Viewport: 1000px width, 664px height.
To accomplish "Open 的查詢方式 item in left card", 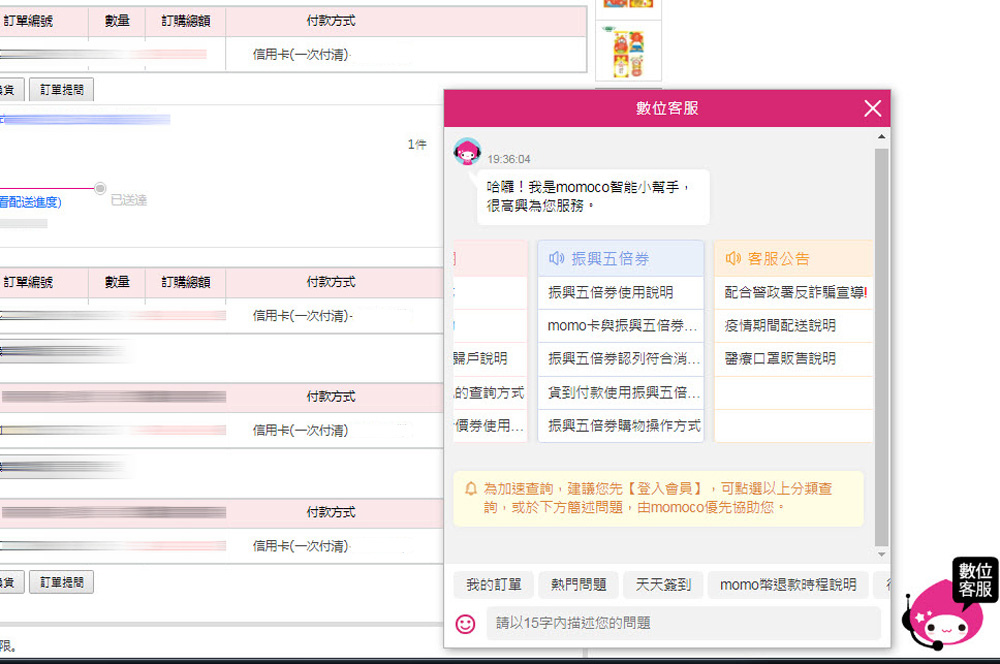I will pos(490,392).
